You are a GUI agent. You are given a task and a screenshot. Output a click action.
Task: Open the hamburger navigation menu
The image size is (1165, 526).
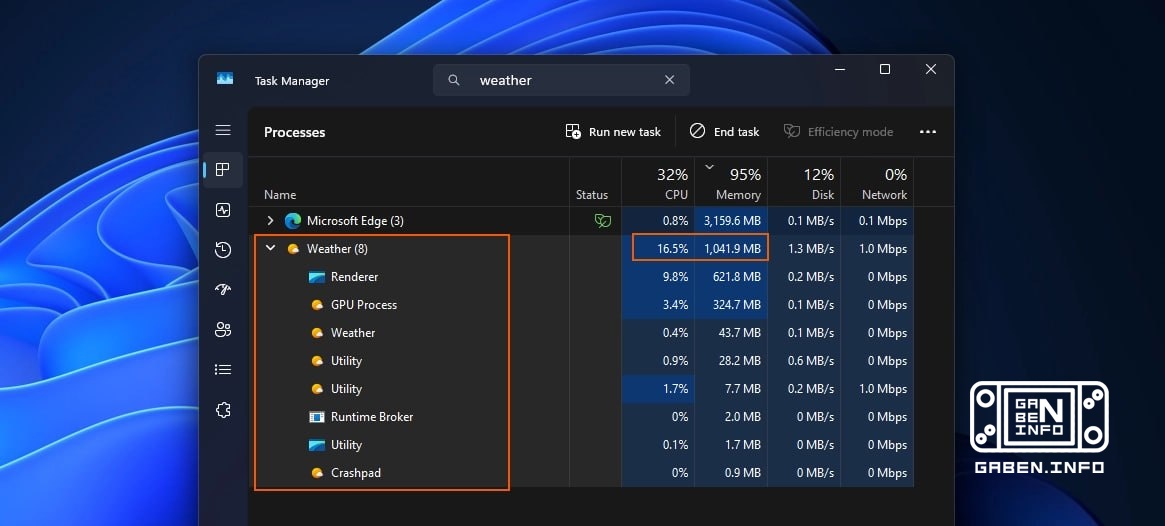[223, 131]
